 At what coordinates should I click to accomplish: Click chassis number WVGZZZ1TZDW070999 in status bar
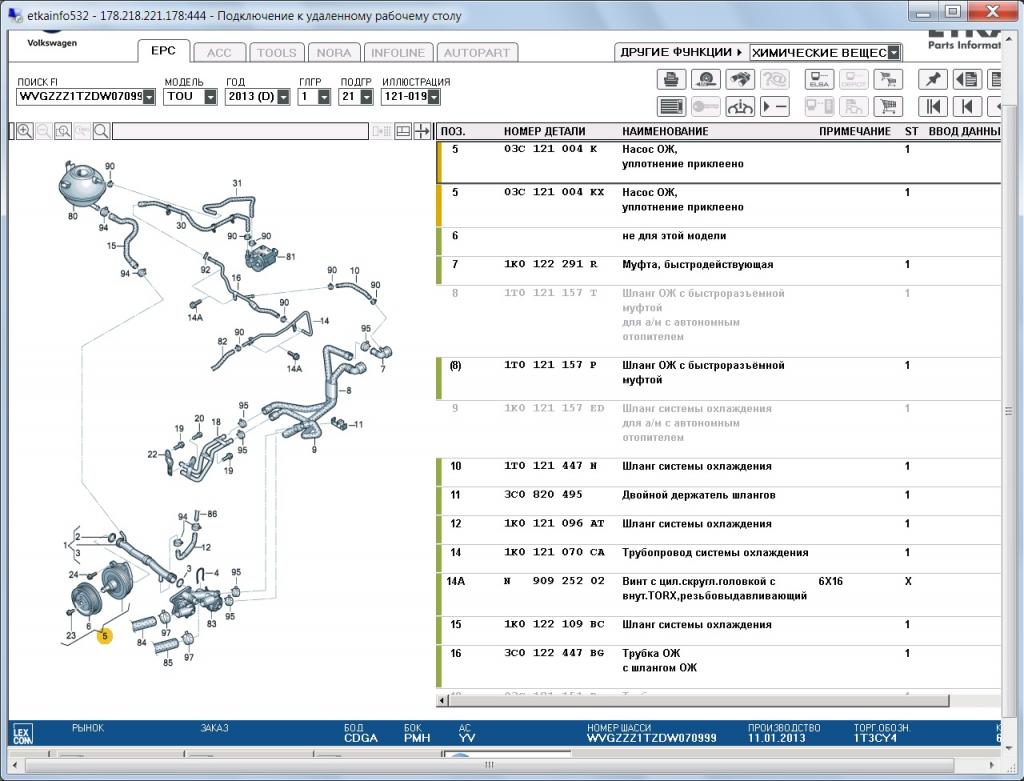coord(651,738)
